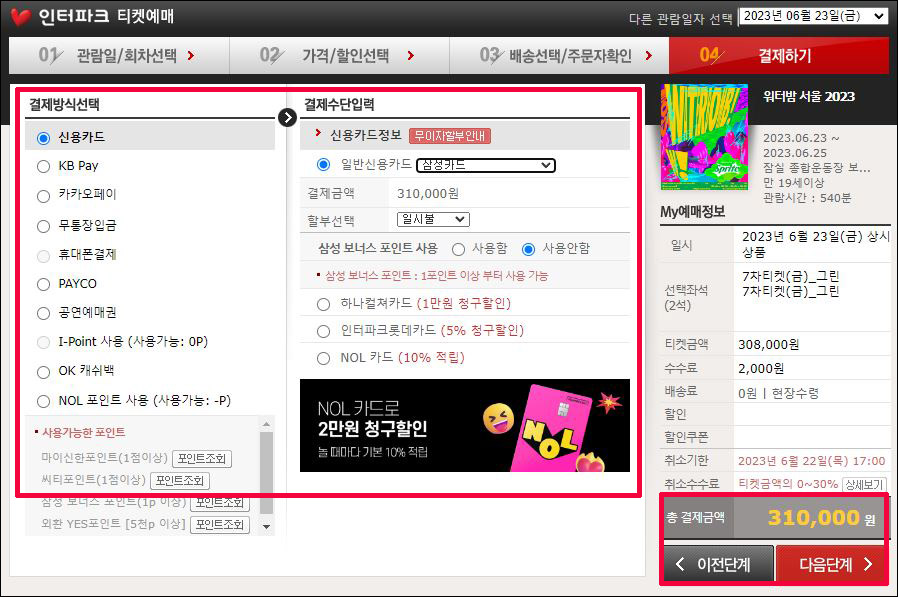Select 공연예매권 payment option

click(44, 313)
